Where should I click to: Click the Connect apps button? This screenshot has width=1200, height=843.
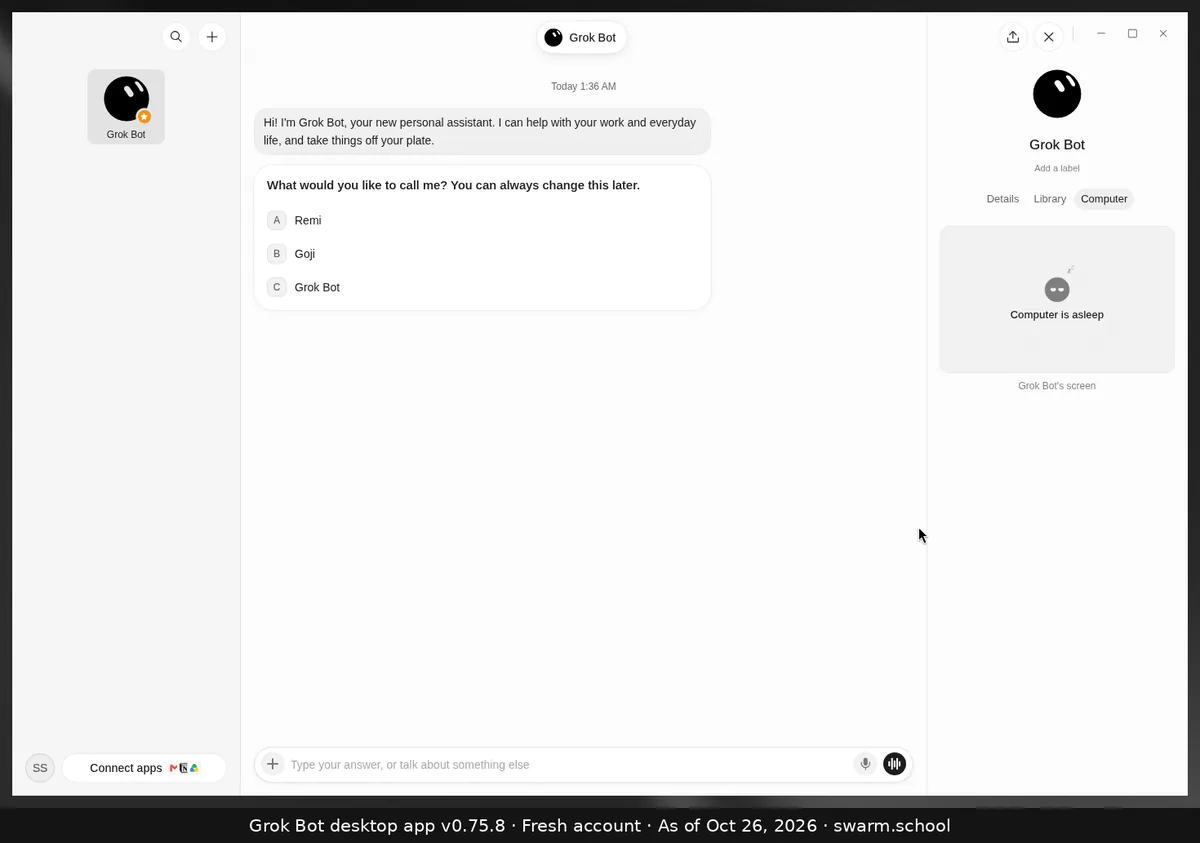coord(144,768)
